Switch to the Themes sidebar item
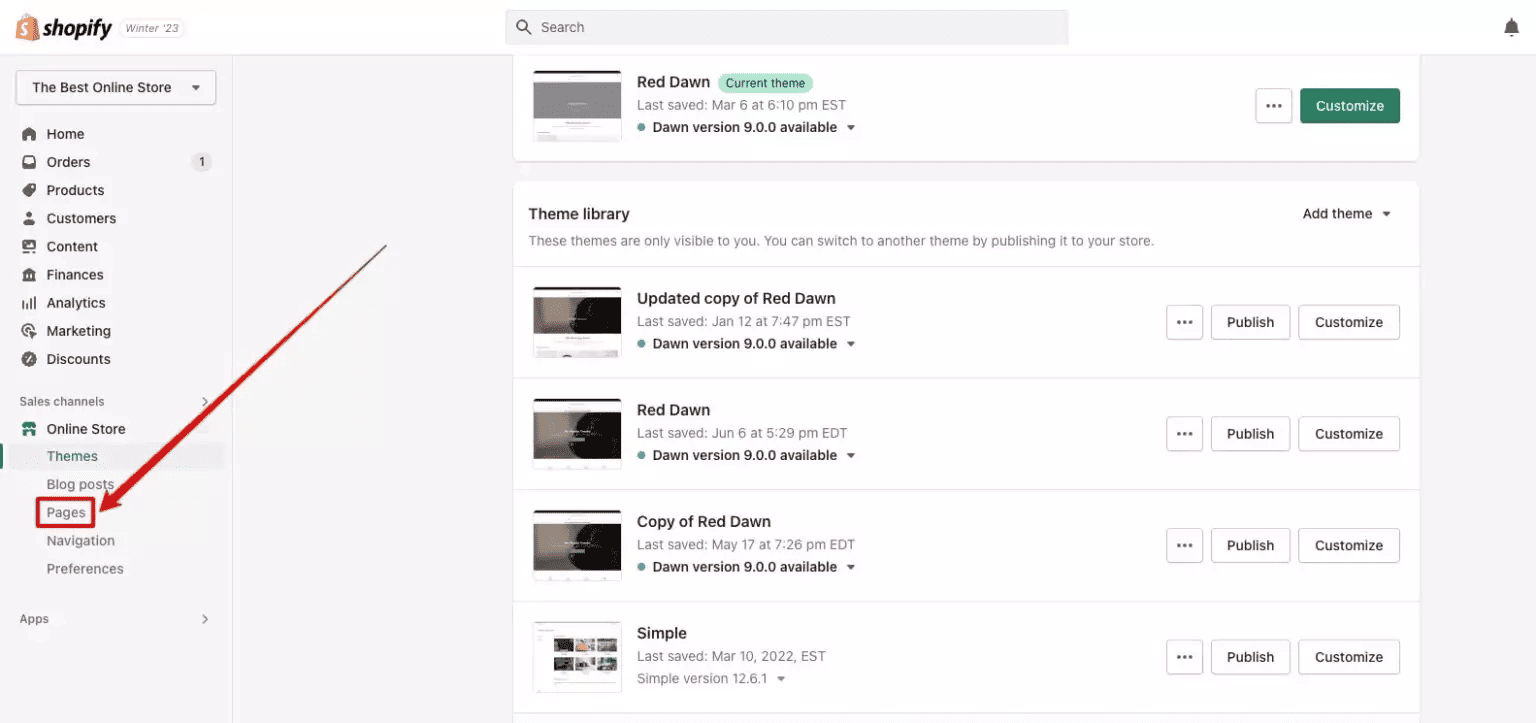This screenshot has height=723, width=1536. pyautogui.click(x=72, y=455)
